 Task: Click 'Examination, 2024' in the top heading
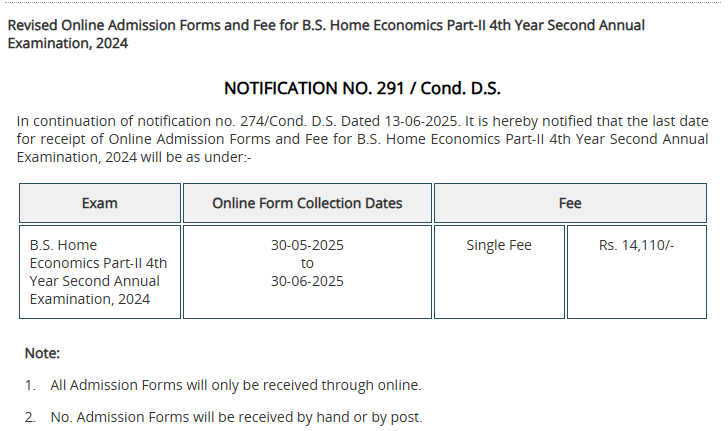[x=68, y=43]
